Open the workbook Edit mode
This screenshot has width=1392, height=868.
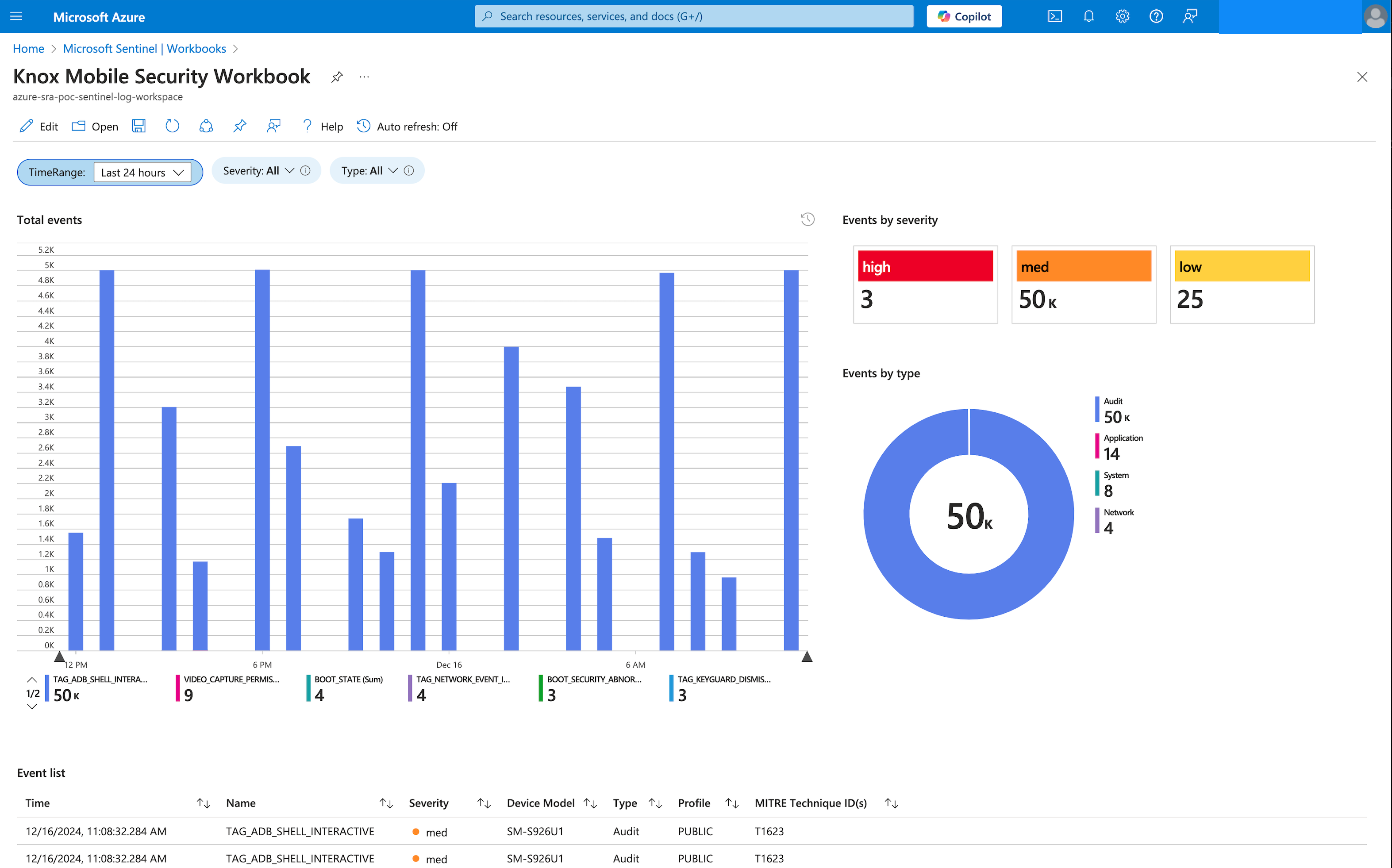pos(38,126)
